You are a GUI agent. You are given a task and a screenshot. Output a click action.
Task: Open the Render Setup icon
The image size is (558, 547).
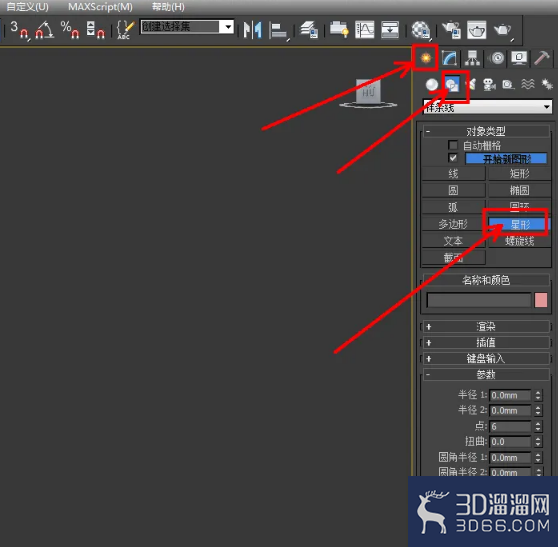pos(451,30)
